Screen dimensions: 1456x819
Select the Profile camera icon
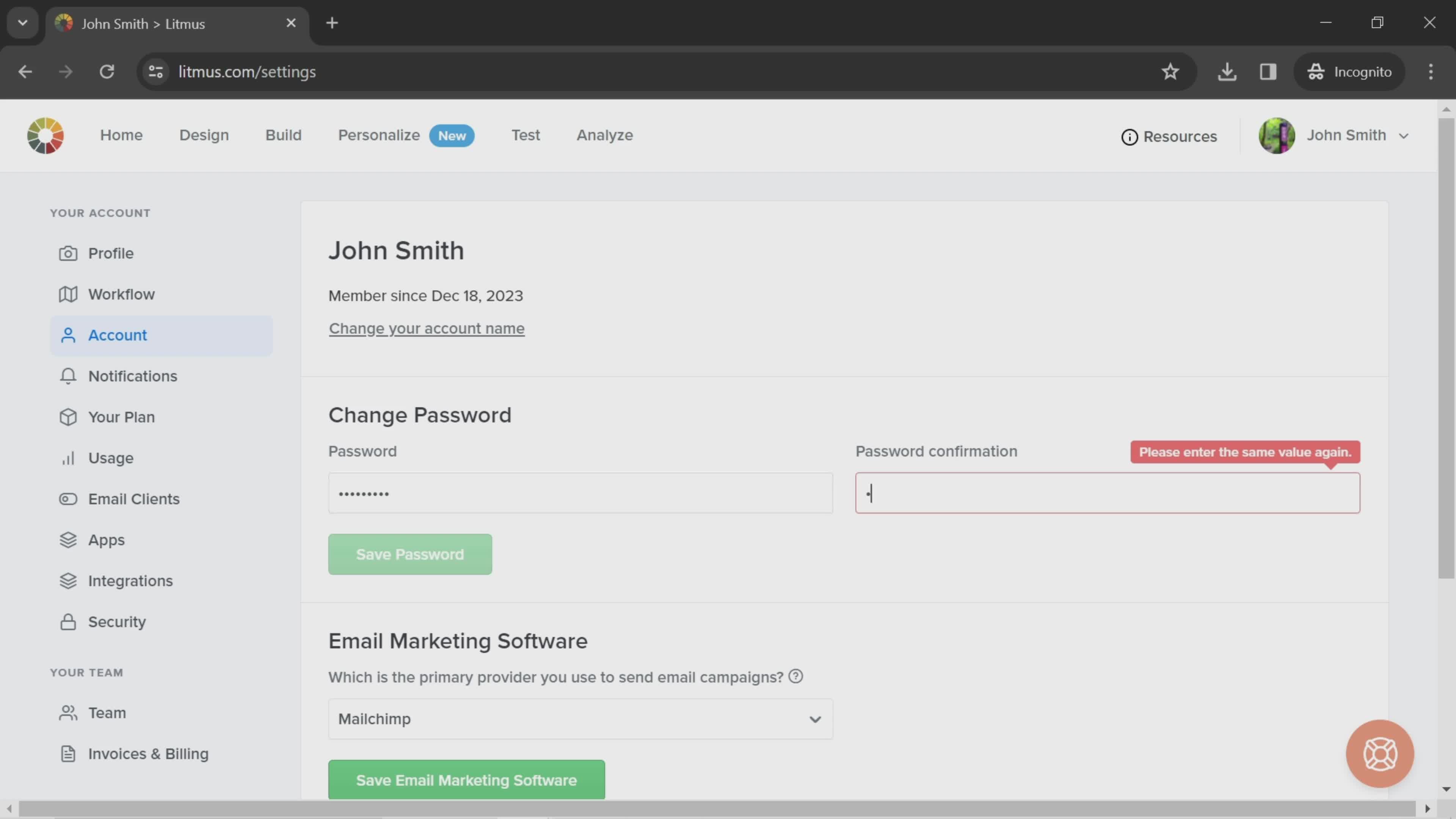(68, 253)
